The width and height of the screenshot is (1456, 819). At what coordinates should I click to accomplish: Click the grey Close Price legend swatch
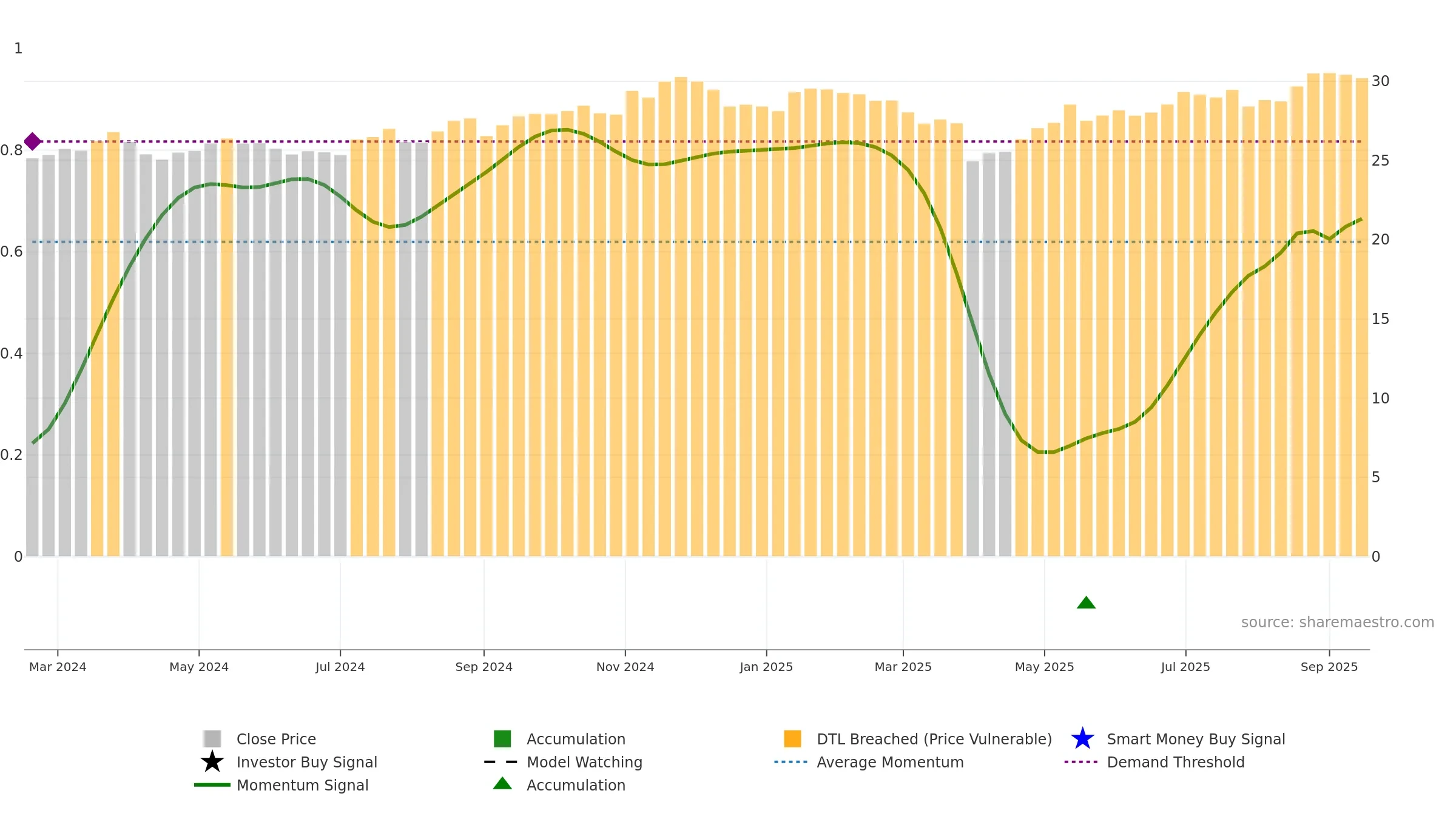click(x=212, y=738)
